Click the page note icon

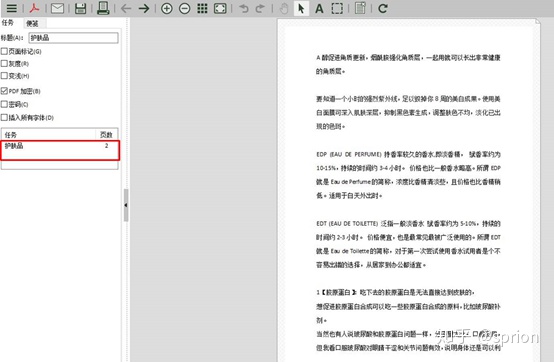tap(360, 8)
